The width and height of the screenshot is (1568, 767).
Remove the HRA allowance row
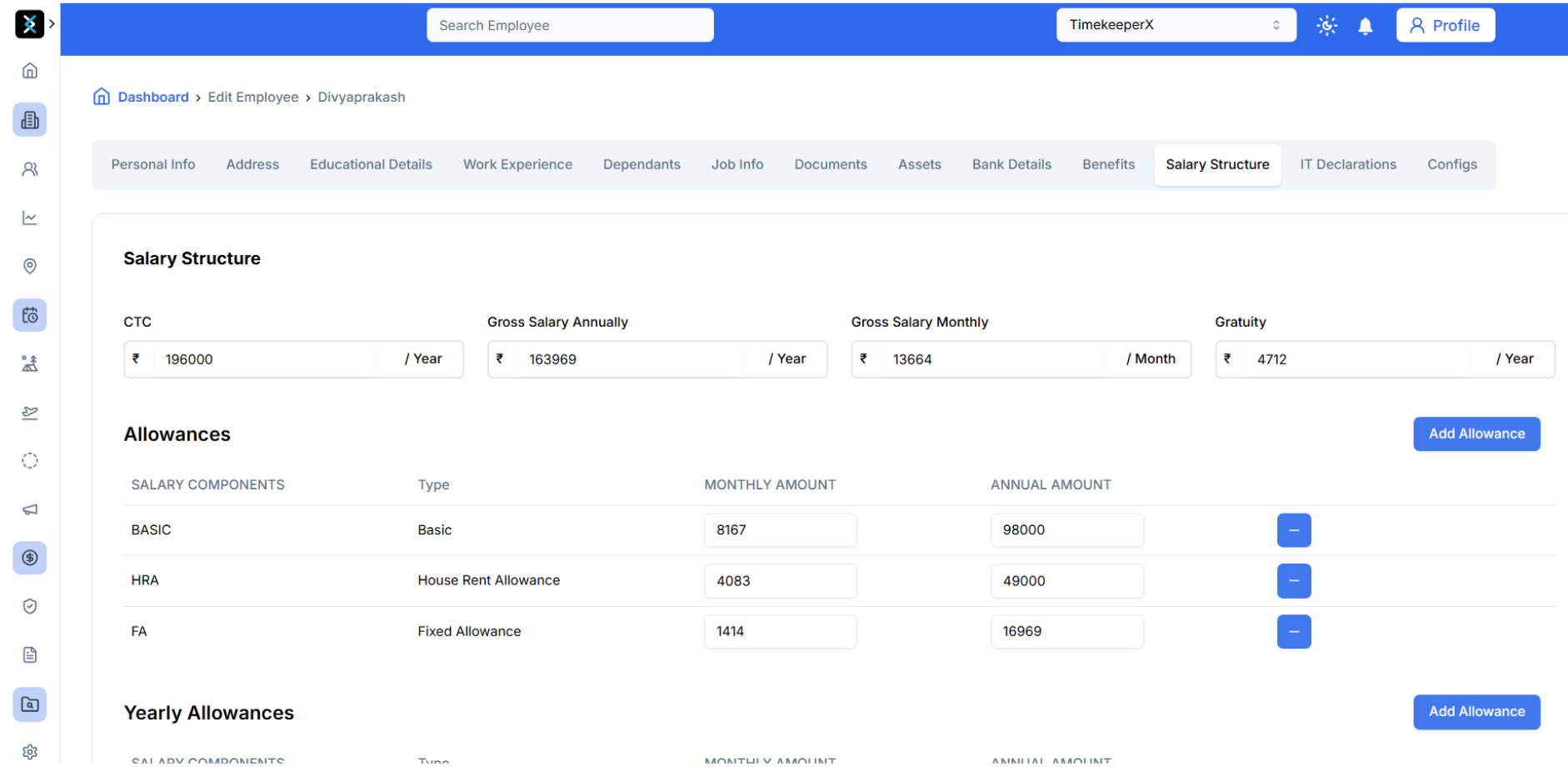[1294, 581]
